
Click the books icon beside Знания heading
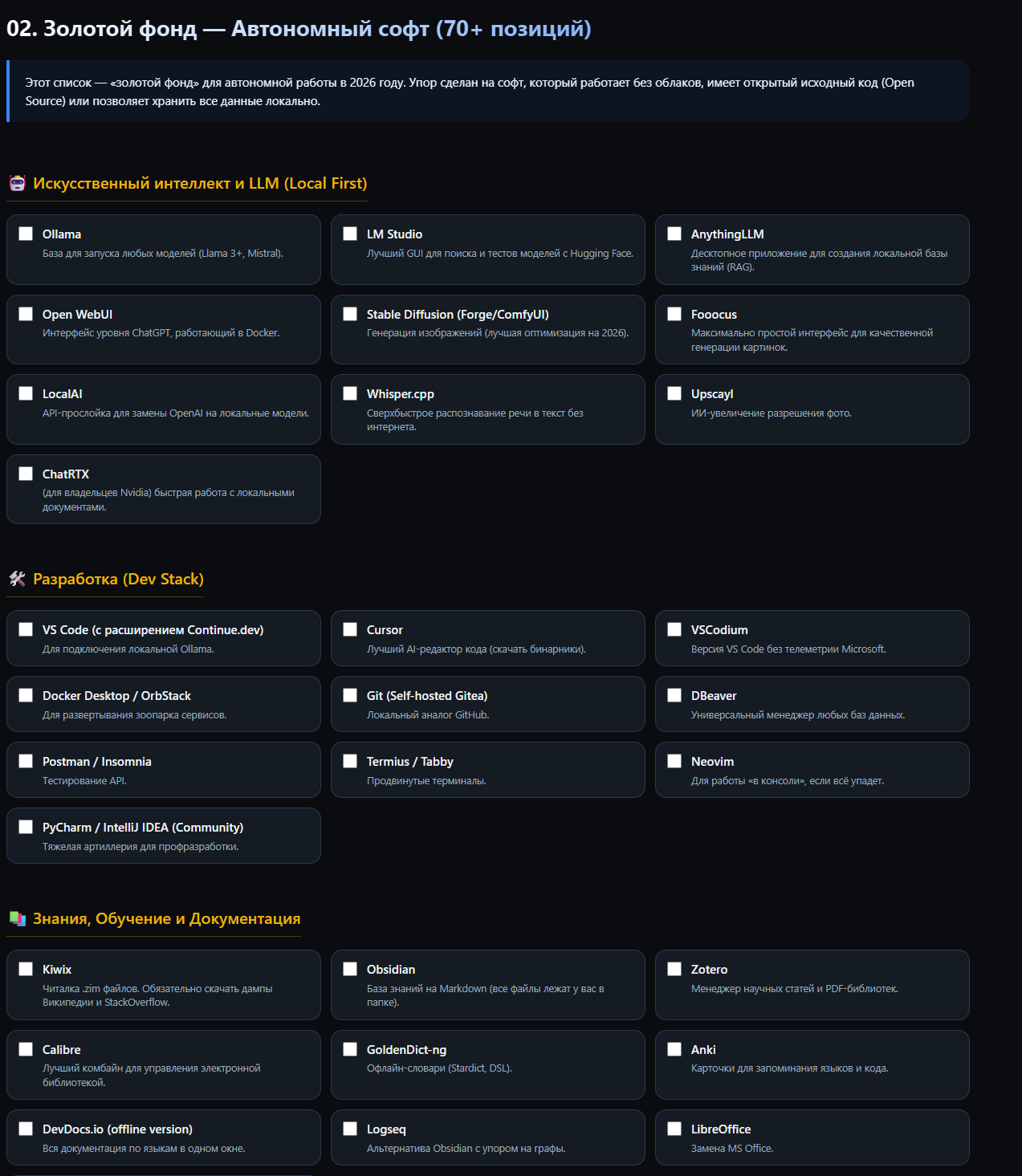(x=17, y=918)
